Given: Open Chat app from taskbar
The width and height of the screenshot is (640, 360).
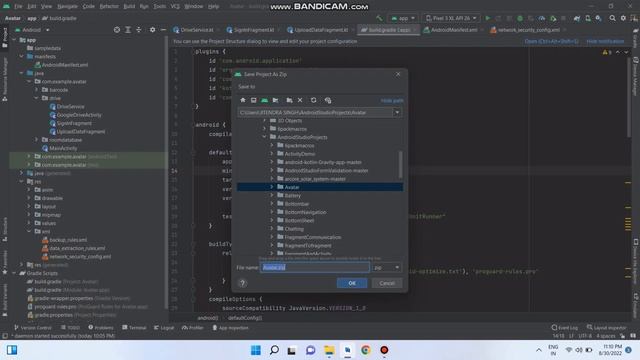Looking at the screenshot, I should (x=311, y=350).
